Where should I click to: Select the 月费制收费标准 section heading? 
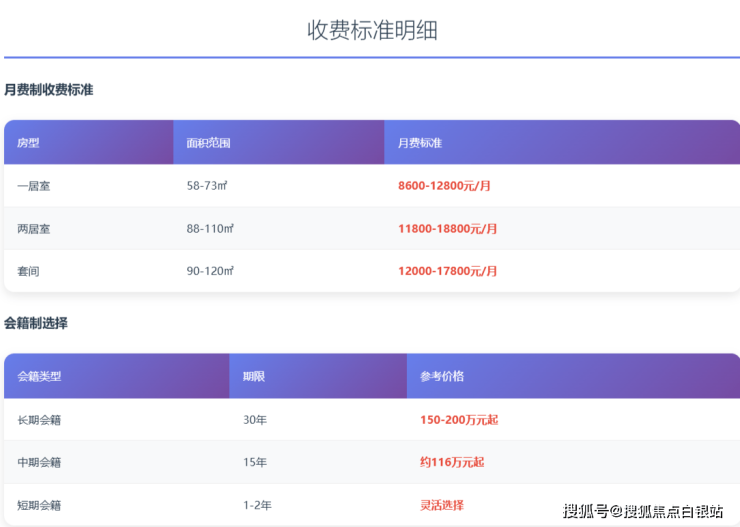point(49,90)
